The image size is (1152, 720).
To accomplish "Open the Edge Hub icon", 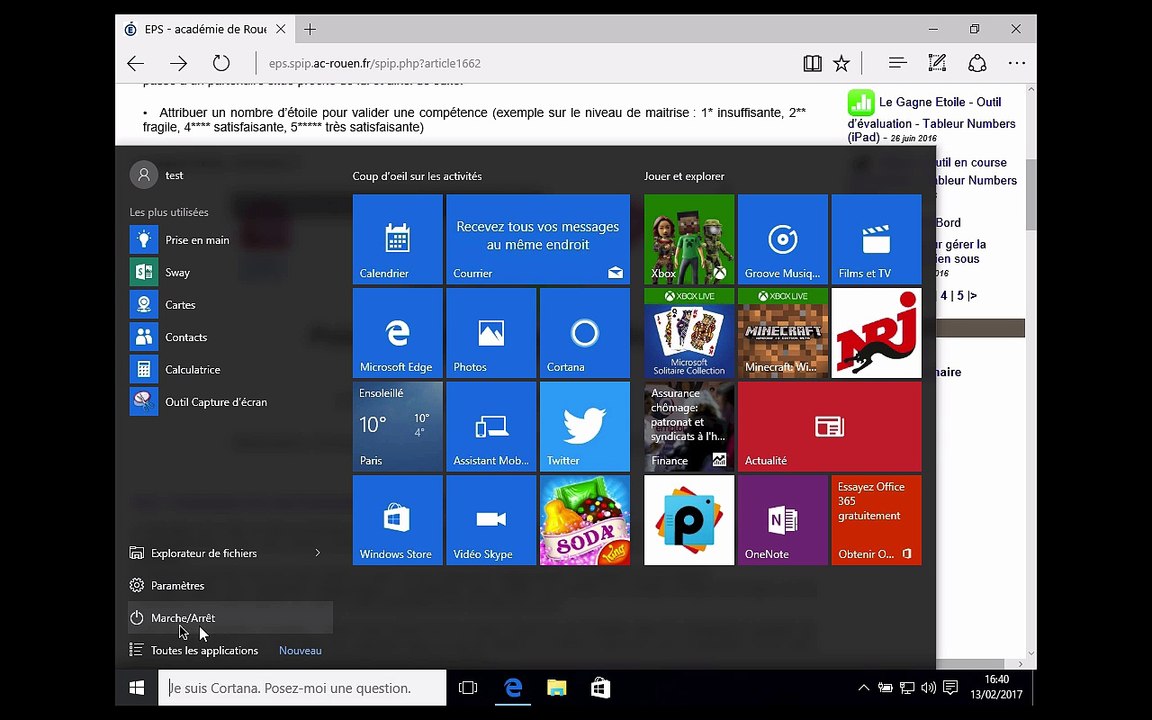I will (x=897, y=63).
